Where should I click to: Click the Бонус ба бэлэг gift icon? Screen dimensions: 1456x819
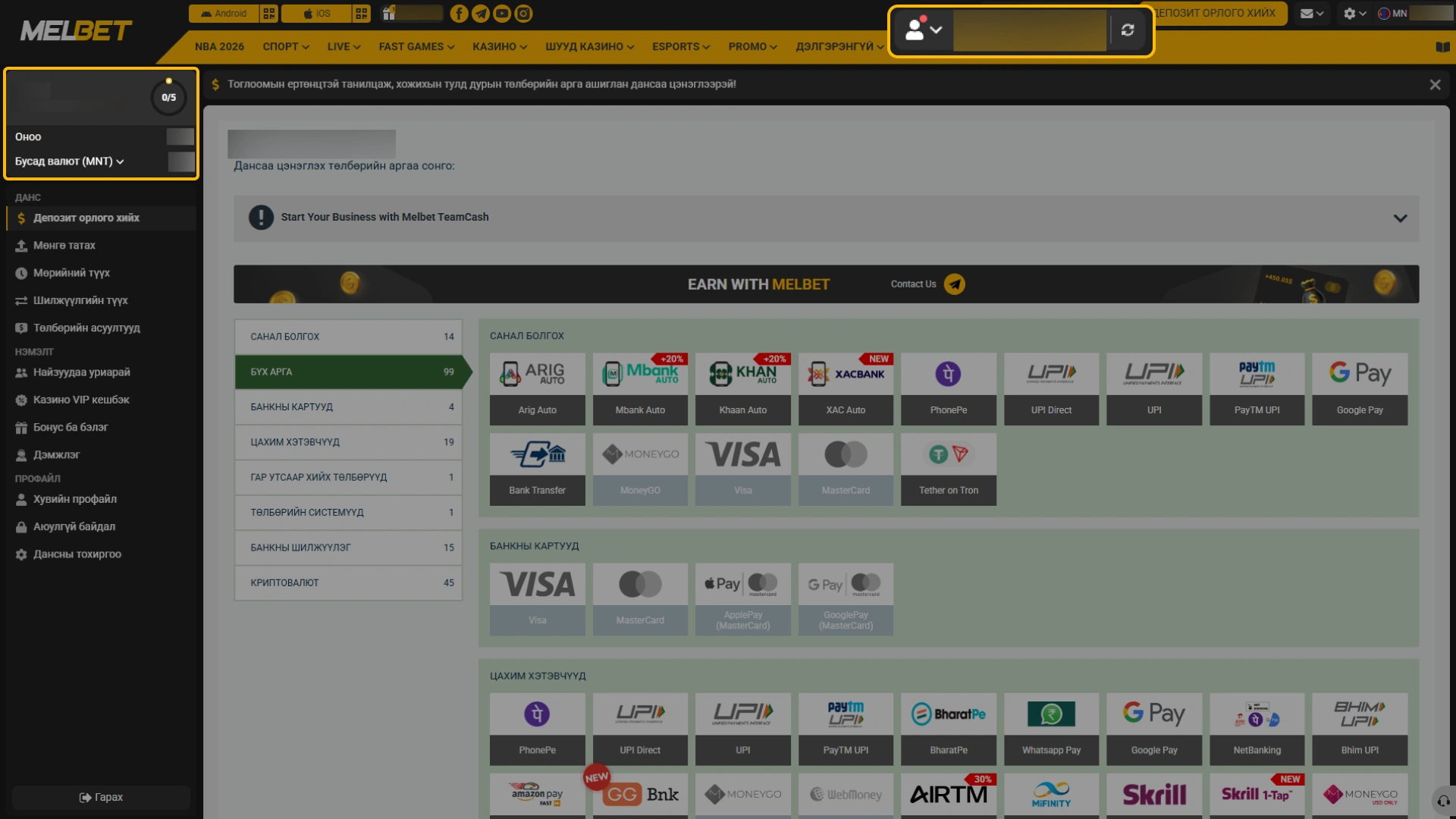click(21, 428)
